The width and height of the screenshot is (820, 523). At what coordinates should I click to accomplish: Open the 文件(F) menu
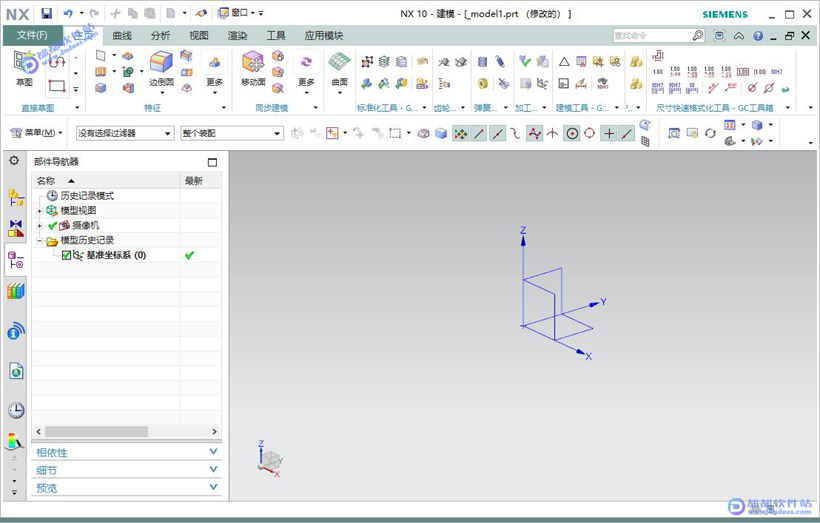click(32, 35)
